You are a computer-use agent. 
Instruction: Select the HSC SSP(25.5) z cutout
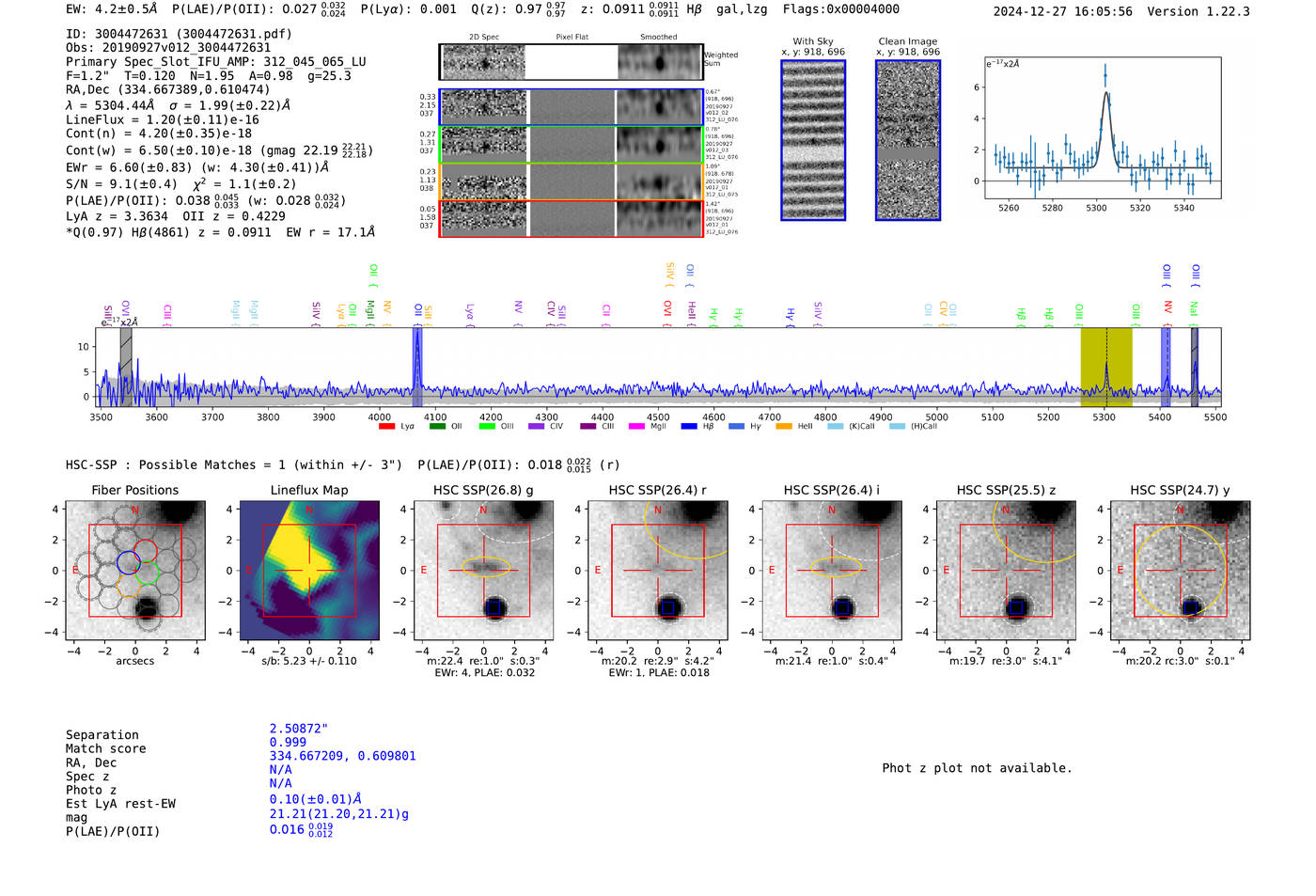(x=1006, y=571)
